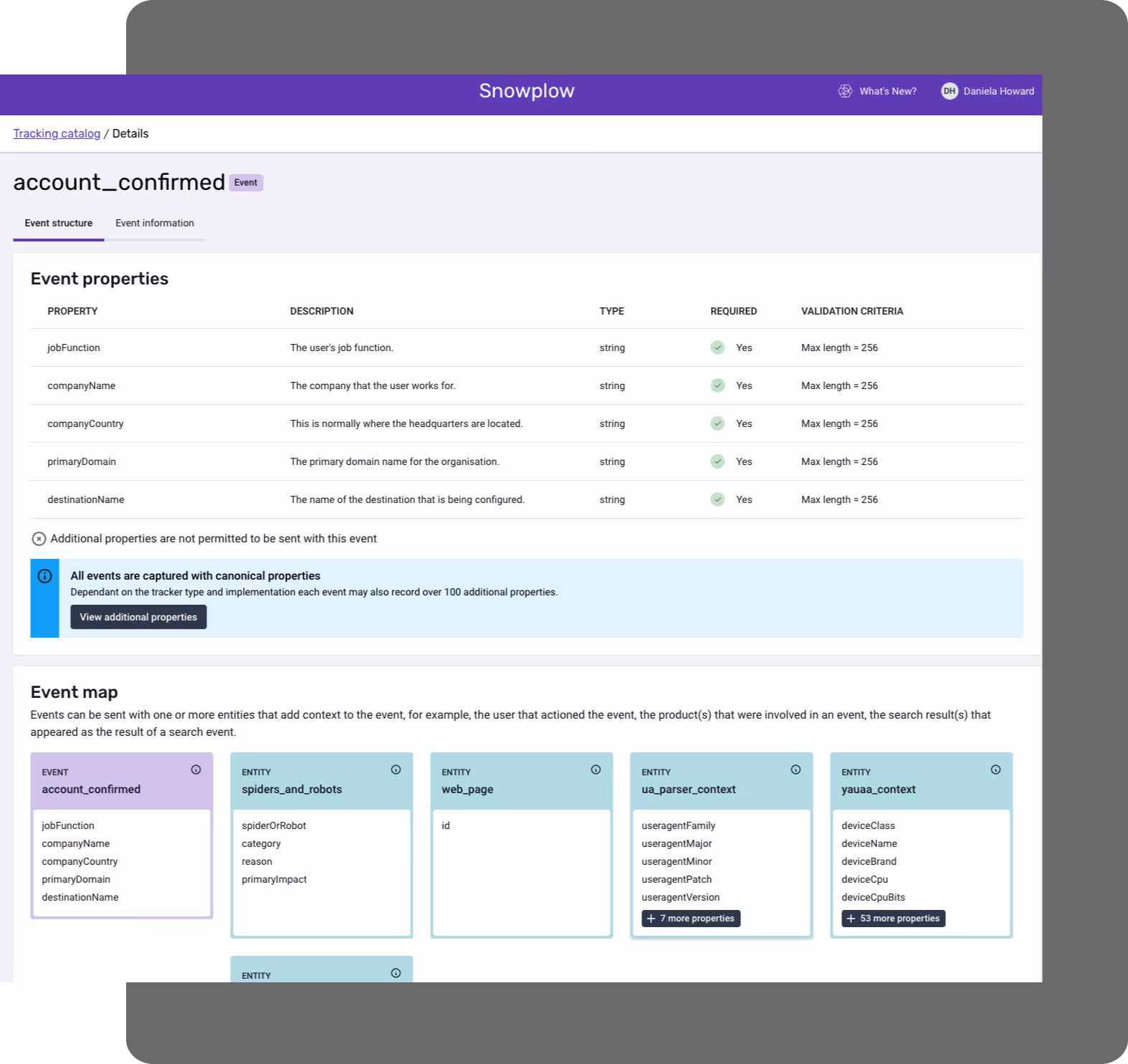
Task: Click web_page entity card title
Action: pyautogui.click(x=467, y=789)
